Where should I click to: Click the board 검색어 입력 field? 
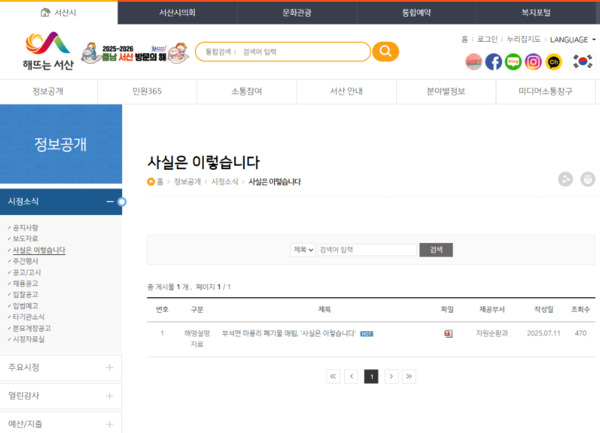(367, 250)
